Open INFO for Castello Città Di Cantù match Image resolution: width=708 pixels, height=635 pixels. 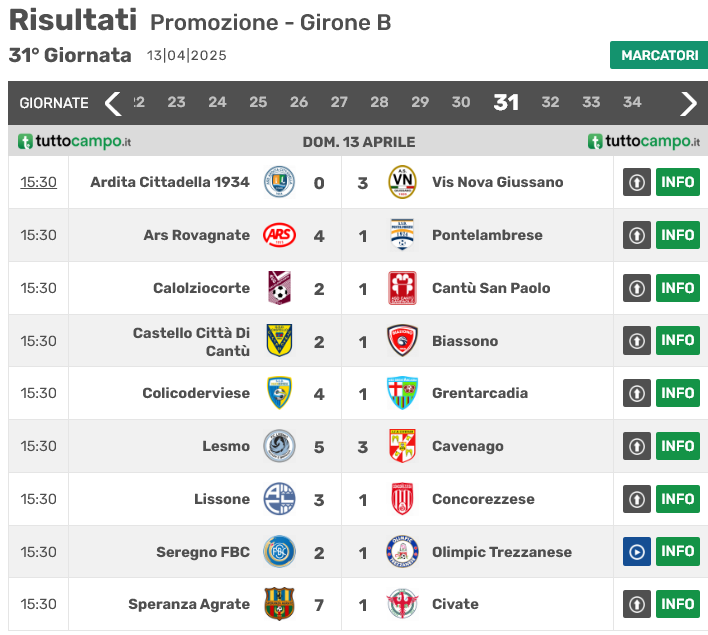point(677,340)
